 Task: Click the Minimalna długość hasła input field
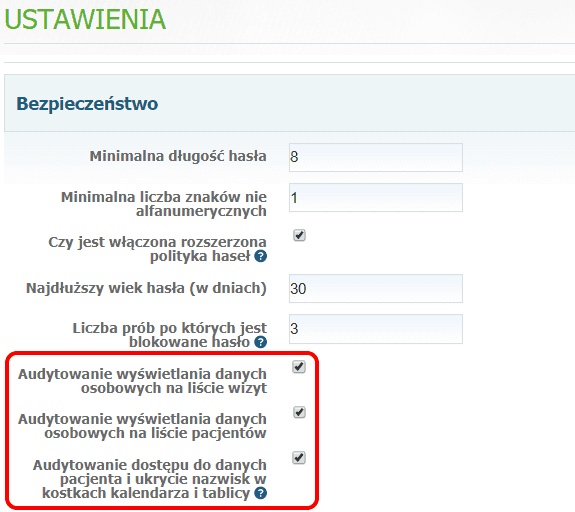pos(376,157)
